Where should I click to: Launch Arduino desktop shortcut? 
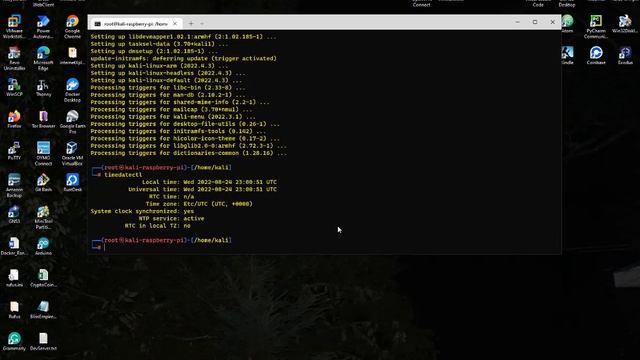(x=43, y=247)
